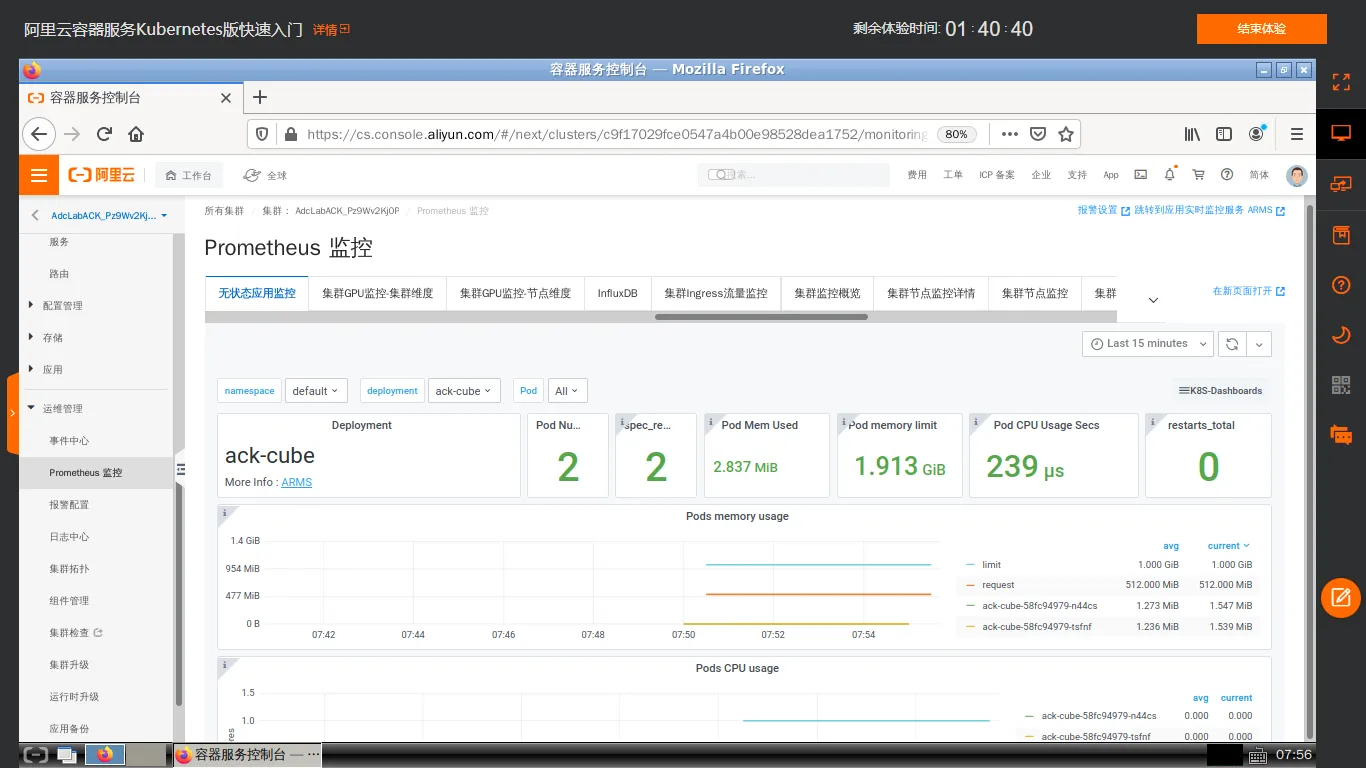This screenshot has height=768, width=1366.
Task: Click 工作台 button in top bar
Action: (x=189, y=175)
